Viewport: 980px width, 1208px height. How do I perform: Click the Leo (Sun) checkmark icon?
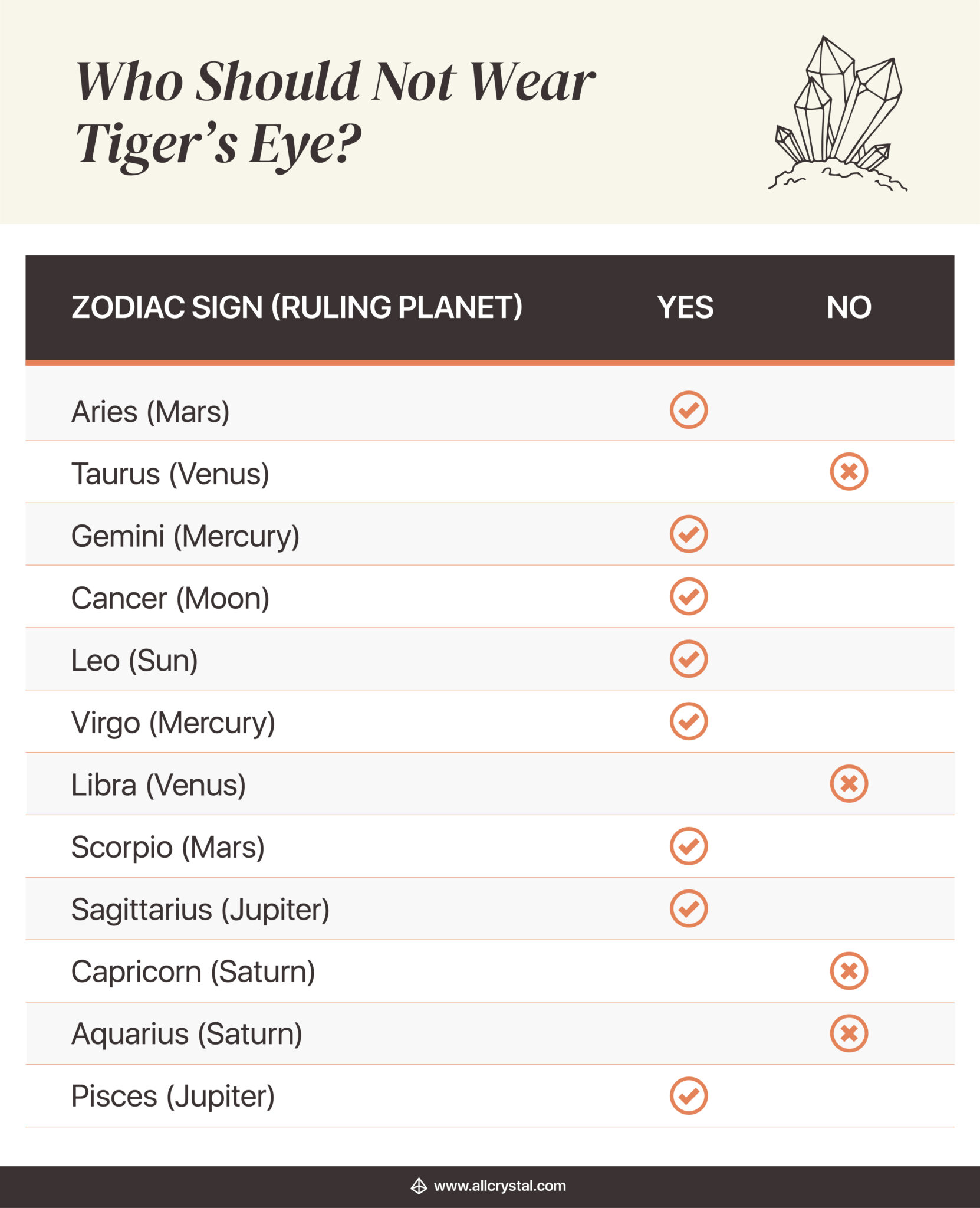coord(688,659)
